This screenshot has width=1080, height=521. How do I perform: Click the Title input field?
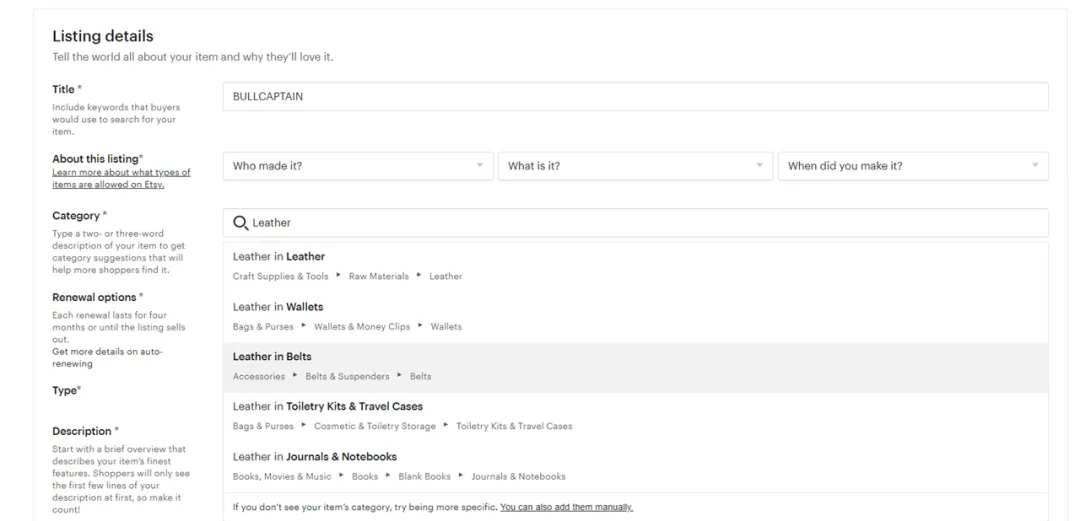(635, 97)
